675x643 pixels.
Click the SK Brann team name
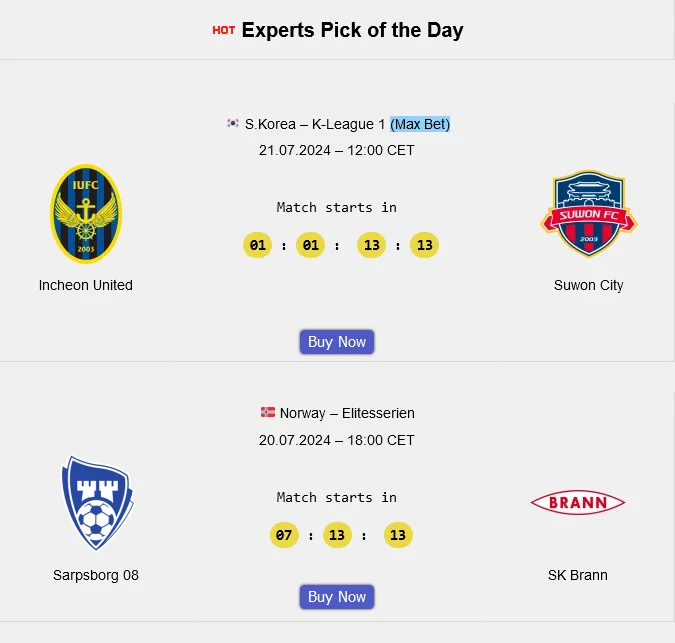[x=577, y=575]
